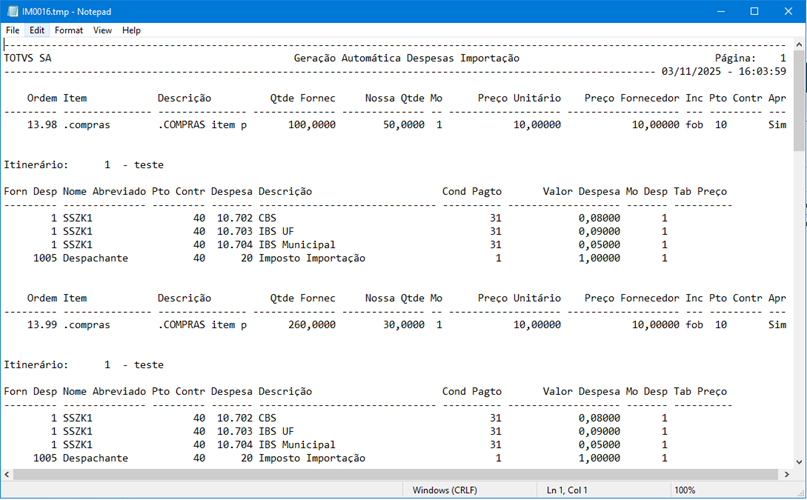Click quantity '30,0000'
The width and height of the screenshot is (807, 500).
coord(404,325)
